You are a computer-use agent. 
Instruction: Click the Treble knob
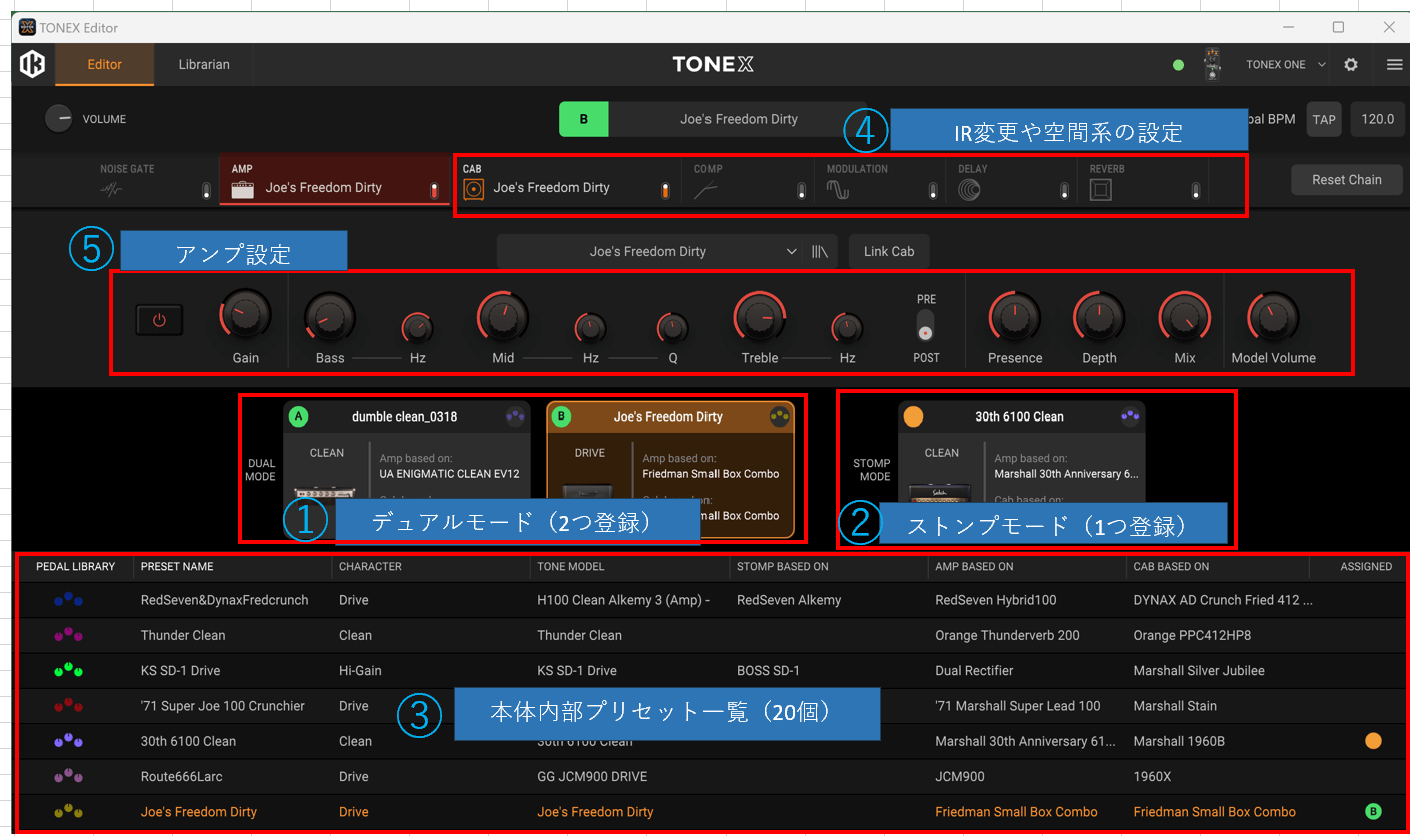(x=759, y=318)
